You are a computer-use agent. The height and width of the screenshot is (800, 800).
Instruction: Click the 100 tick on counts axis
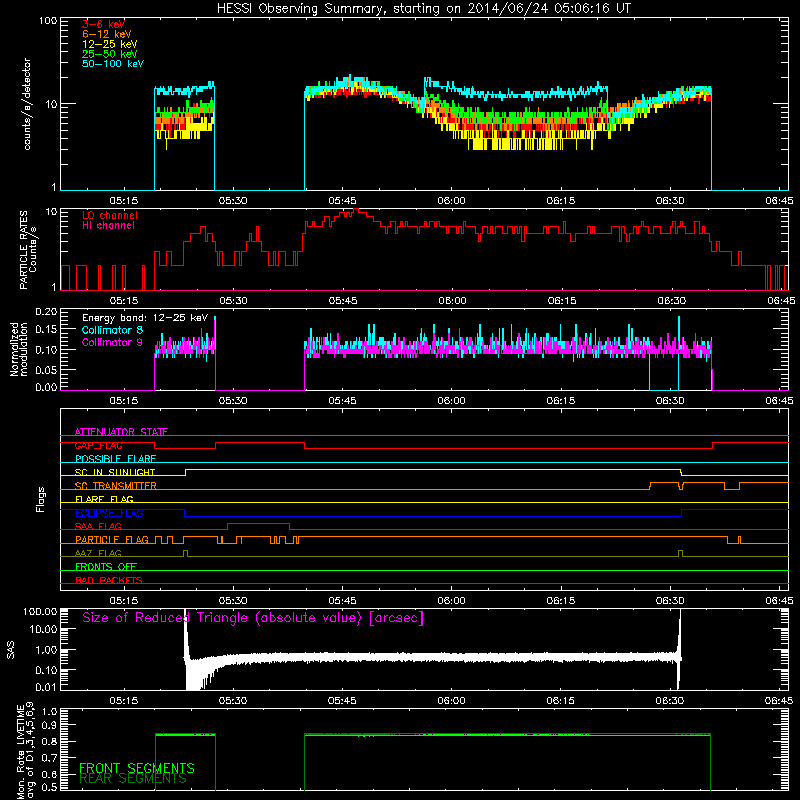[x=47, y=21]
